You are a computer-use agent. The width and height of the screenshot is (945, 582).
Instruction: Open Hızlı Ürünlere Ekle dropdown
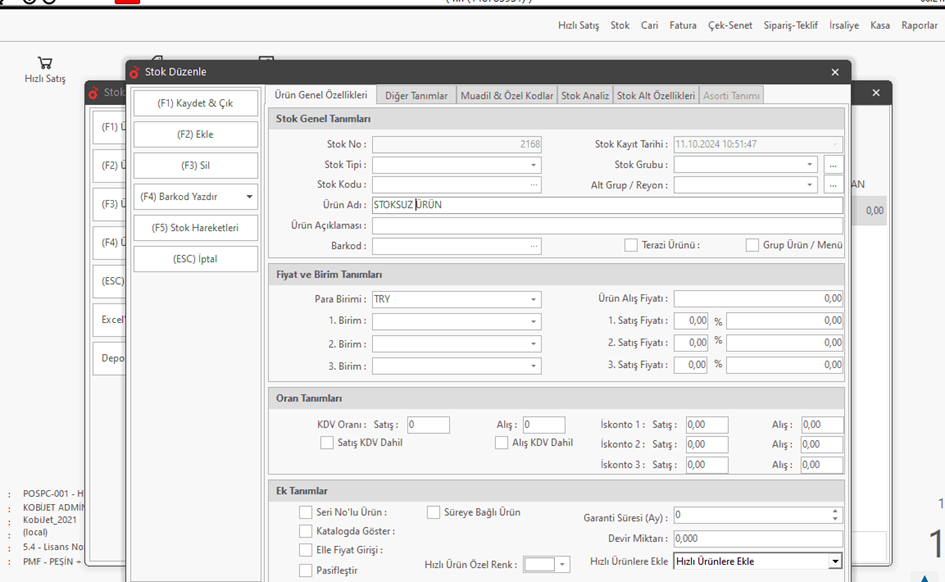(835, 562)
